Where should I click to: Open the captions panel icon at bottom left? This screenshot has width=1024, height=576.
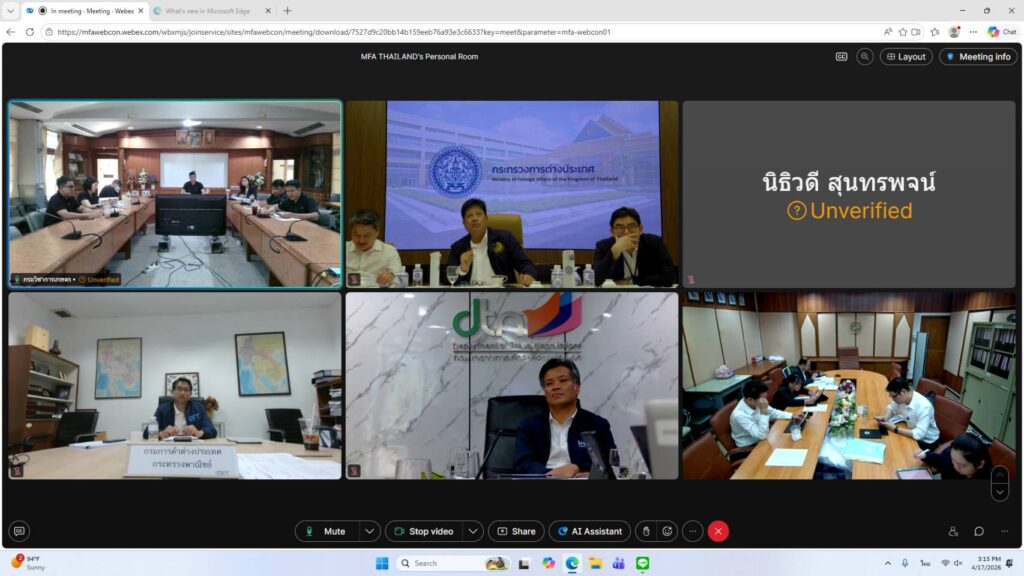(x=19, y=532)
